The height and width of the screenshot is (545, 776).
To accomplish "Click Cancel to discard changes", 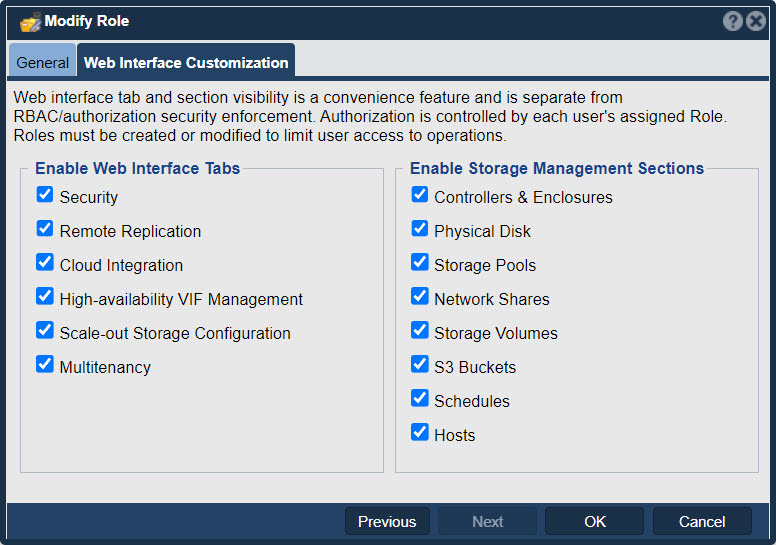I will tap(702, 521).
